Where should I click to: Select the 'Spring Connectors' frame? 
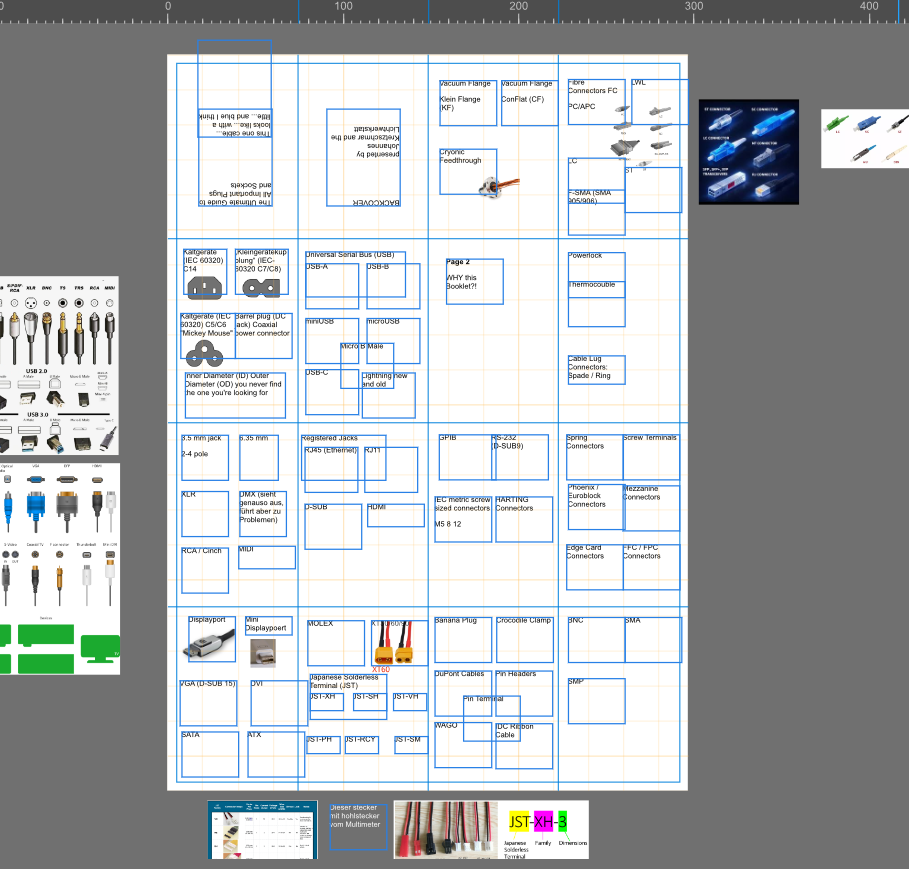click(595, 457)
